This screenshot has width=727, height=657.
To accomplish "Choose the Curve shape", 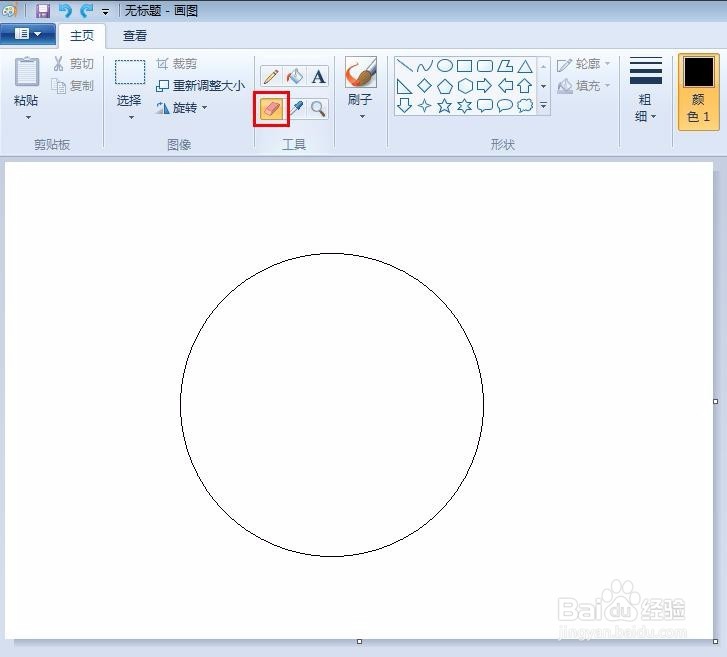I will click(425, 66).
